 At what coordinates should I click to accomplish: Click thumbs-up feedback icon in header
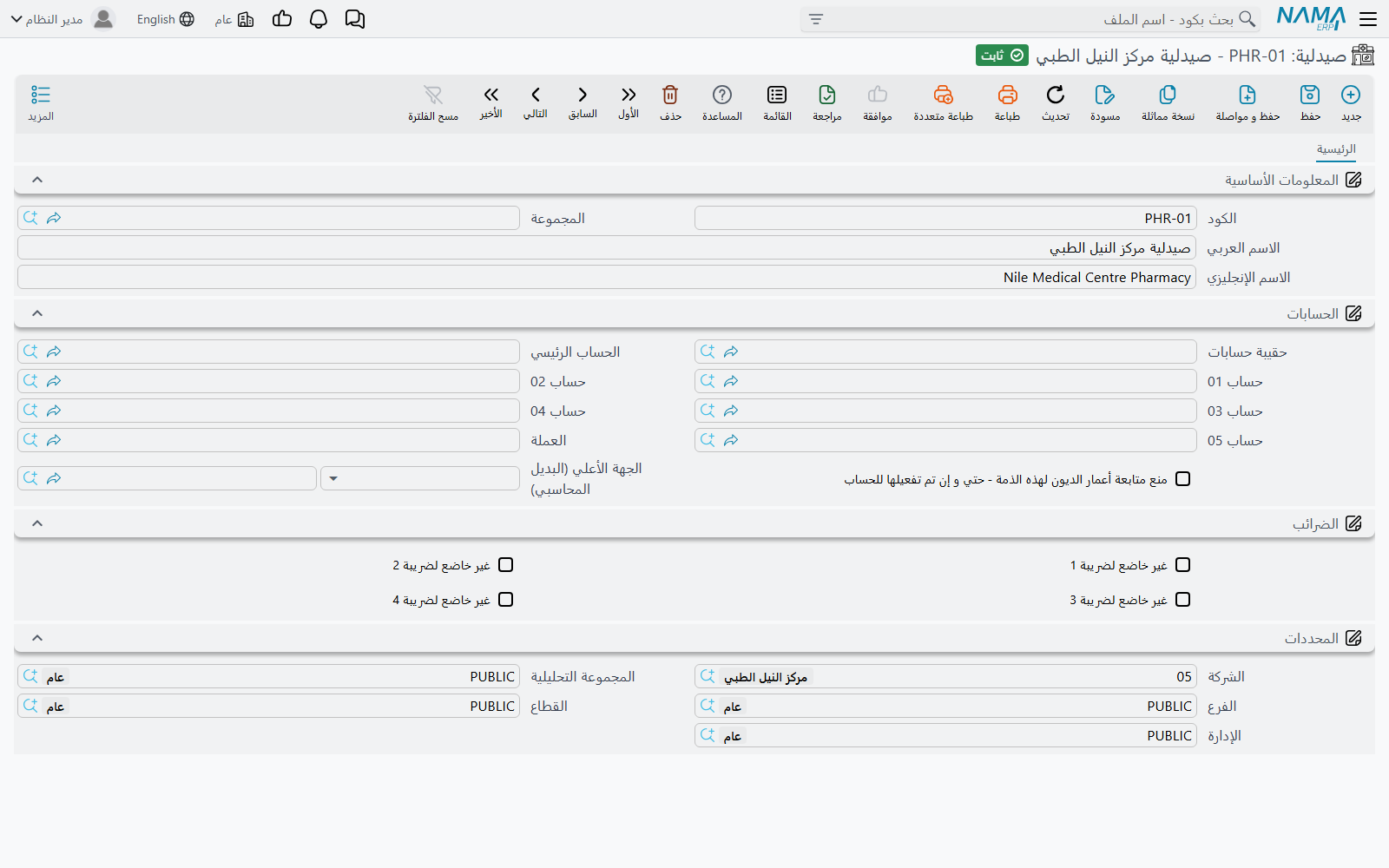point(282,19)
